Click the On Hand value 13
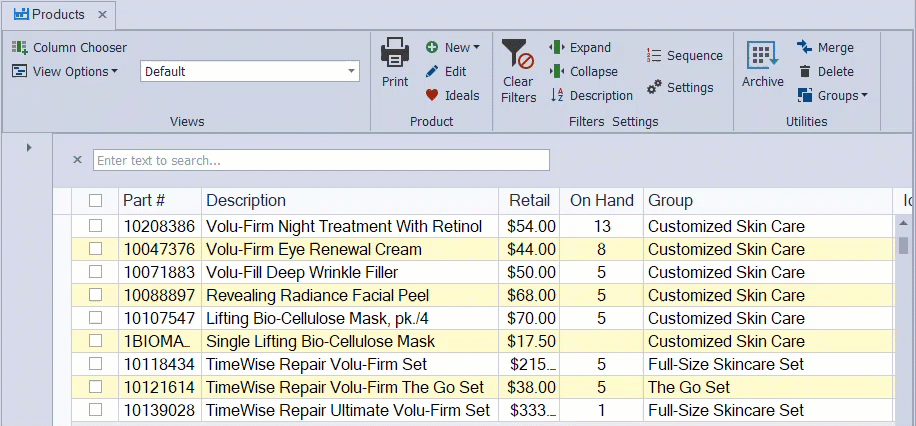The image size is (916, 426). click(x=602, y=226)
